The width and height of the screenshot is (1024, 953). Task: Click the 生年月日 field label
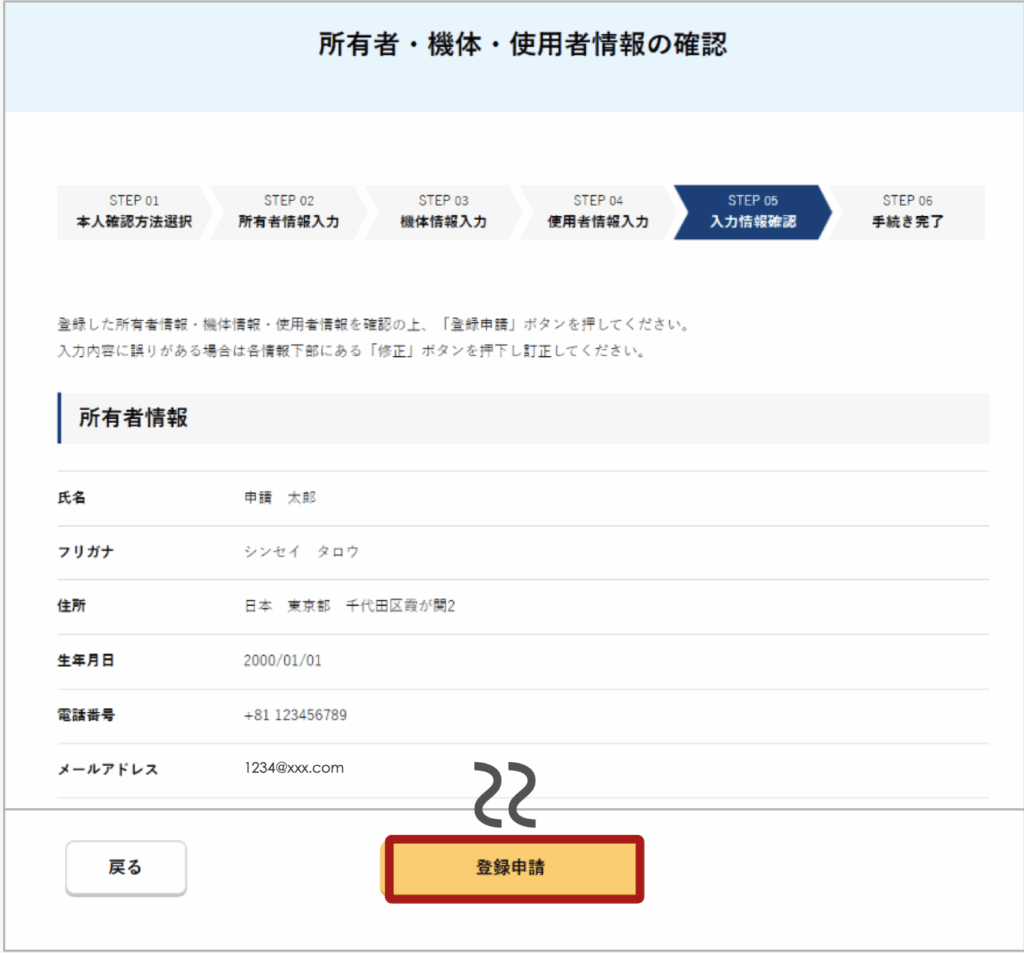click(86, 661)
